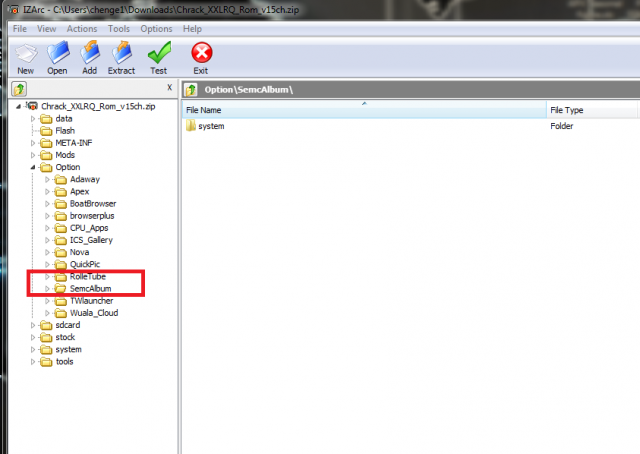640x454 pixels.
Task: Expand the ICS_Gallery folder node
Action: click(x=47, y=240)
